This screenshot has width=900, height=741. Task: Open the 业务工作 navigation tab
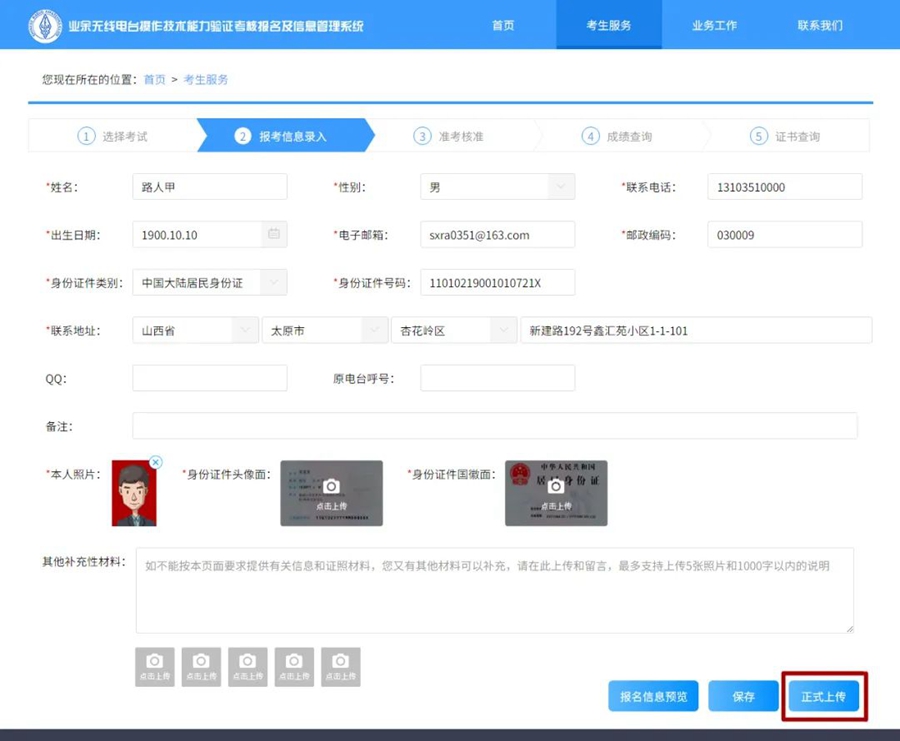pyautogui.click(x=714, y=25)
